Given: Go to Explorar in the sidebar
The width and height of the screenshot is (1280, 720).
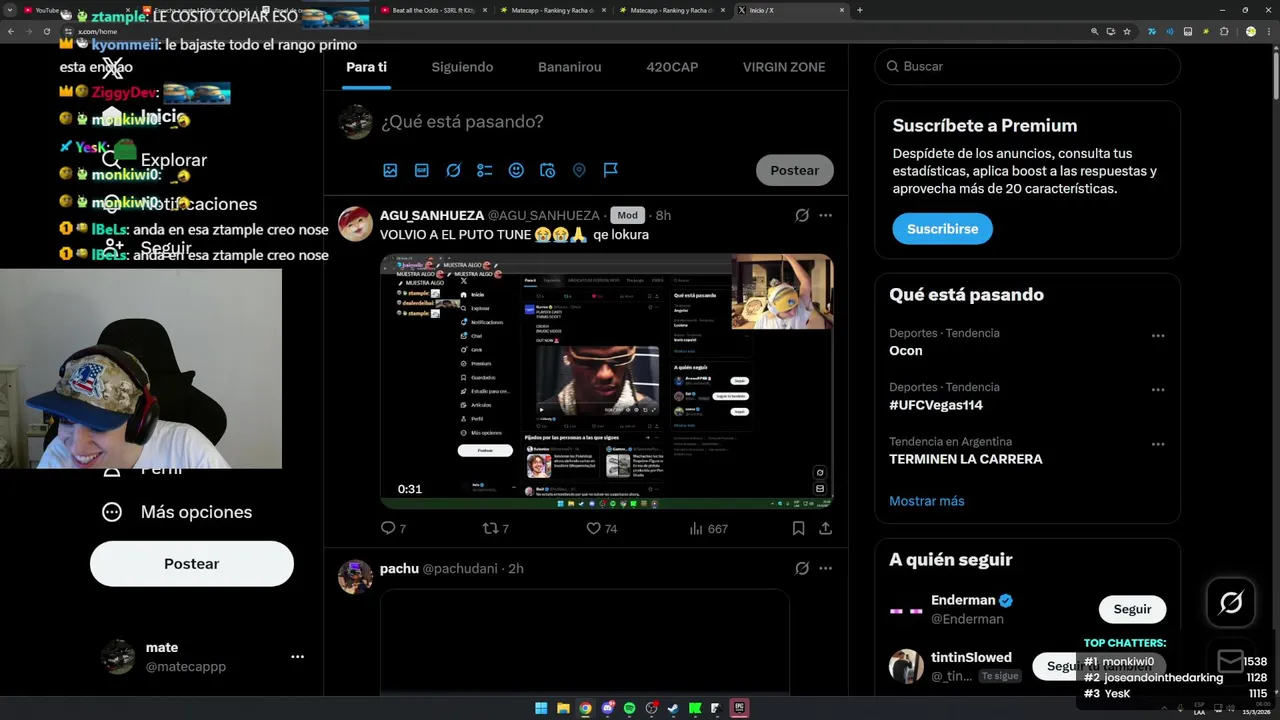Looking at the screenshot, I should tap(155, 160).
